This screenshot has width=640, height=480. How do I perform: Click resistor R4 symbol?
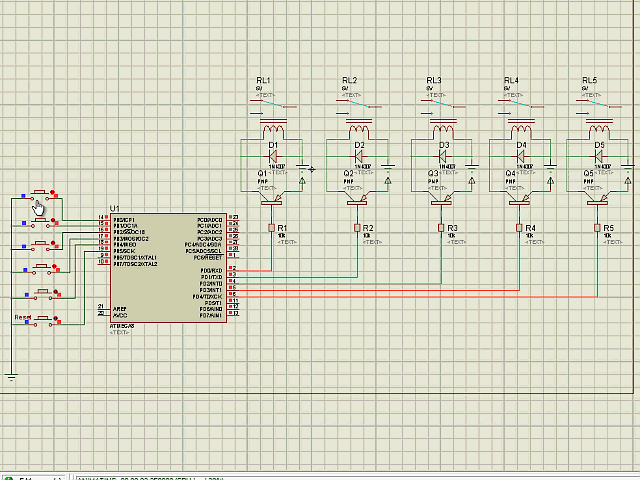point(519,228)
